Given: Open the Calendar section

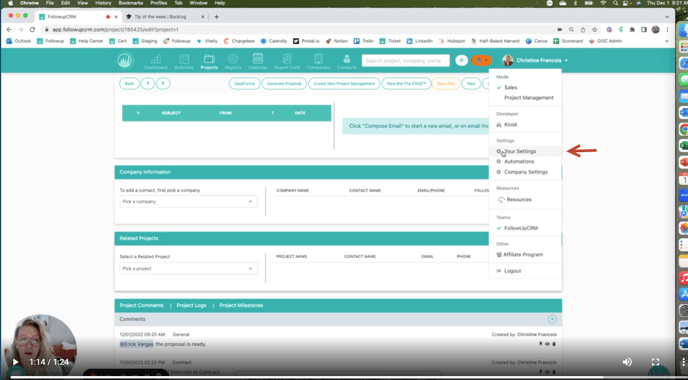Looking at the screenshot, I should click(x=258, y=61).
